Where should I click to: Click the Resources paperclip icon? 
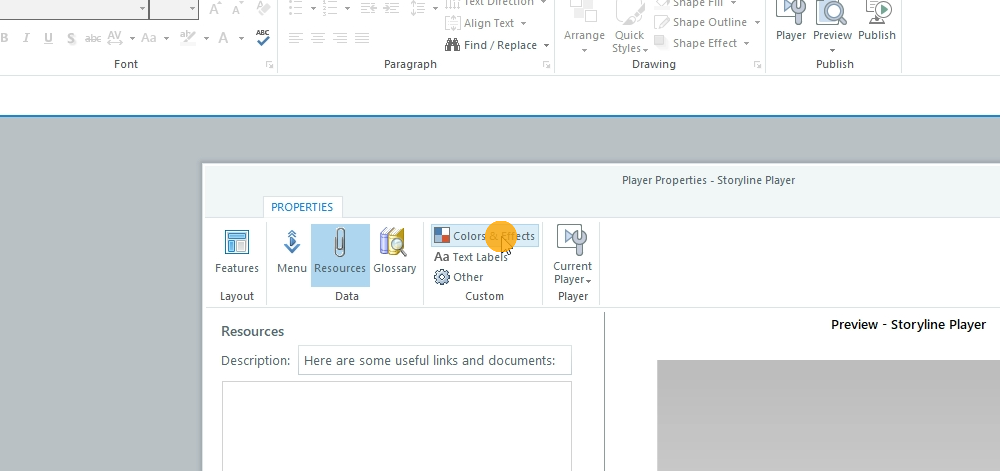pos(340,252)
